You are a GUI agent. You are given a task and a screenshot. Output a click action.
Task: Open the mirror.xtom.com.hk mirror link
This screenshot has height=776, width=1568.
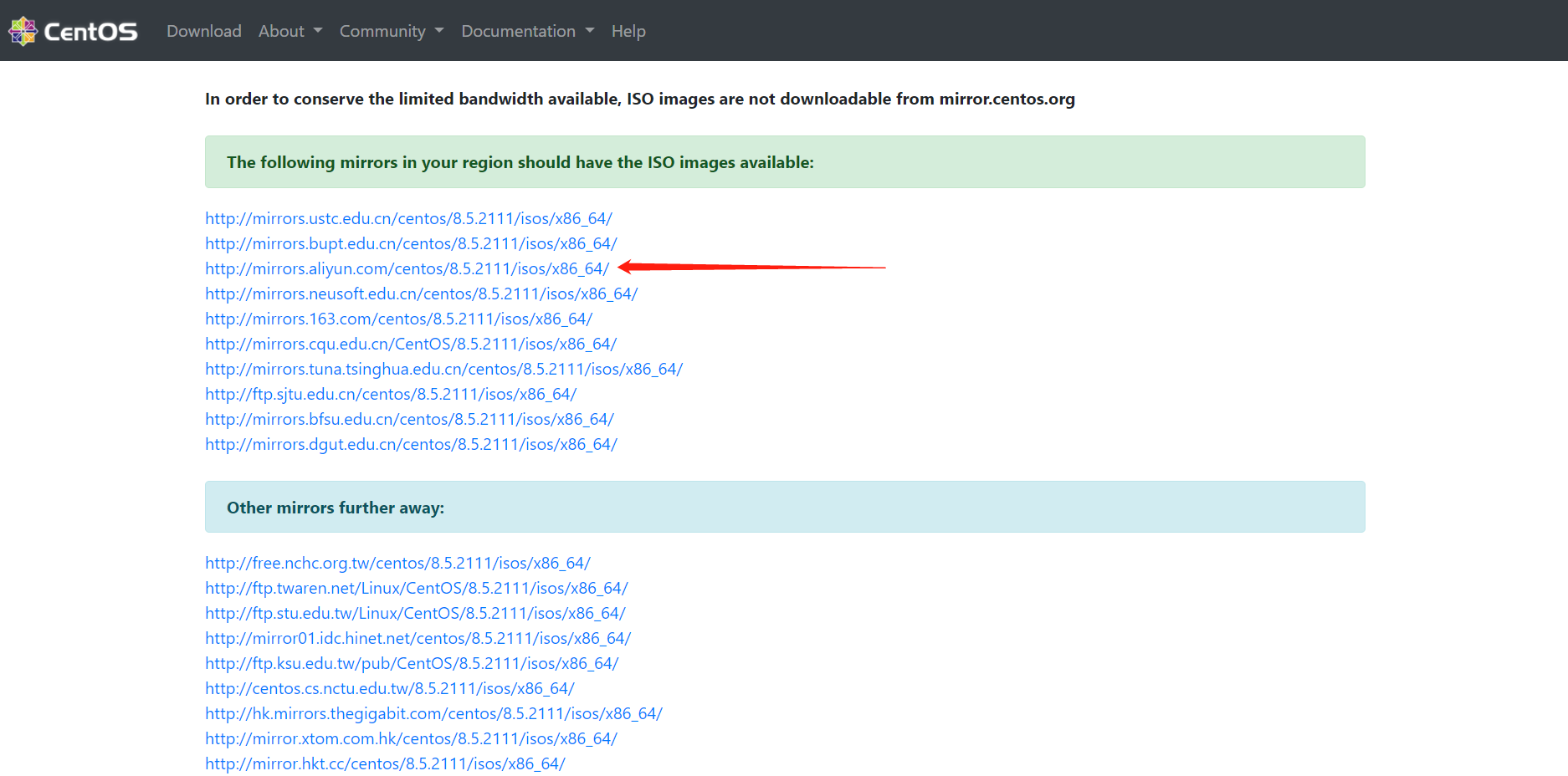pos(412,738)
